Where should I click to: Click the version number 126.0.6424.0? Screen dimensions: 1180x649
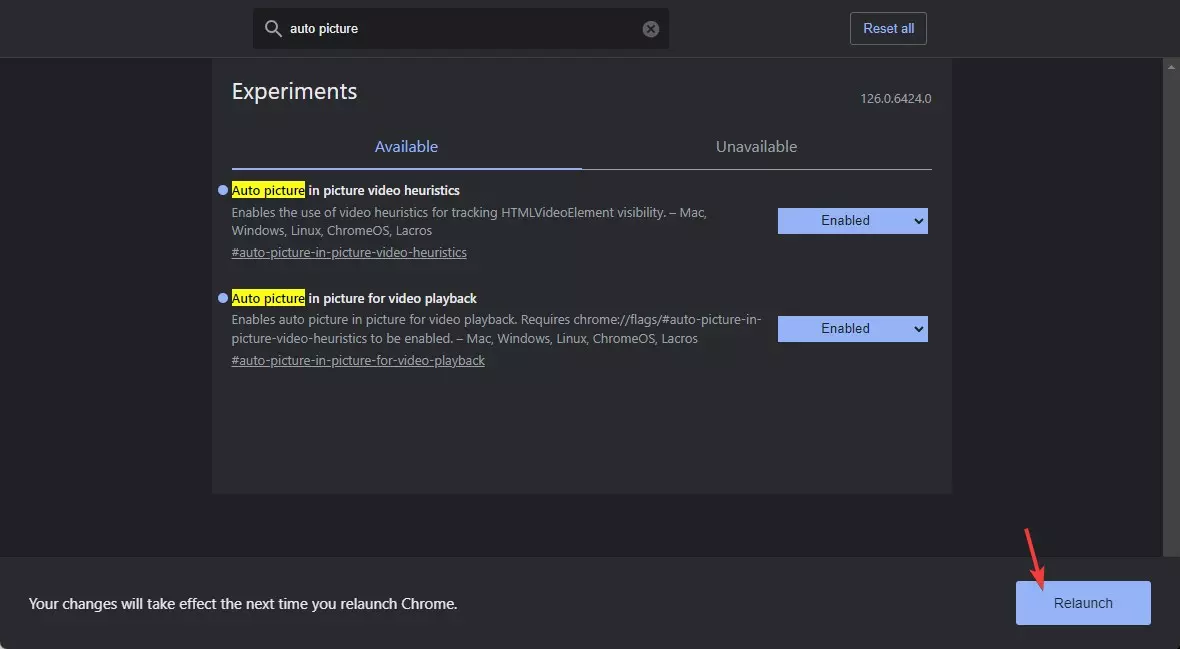tap(895, 98)
